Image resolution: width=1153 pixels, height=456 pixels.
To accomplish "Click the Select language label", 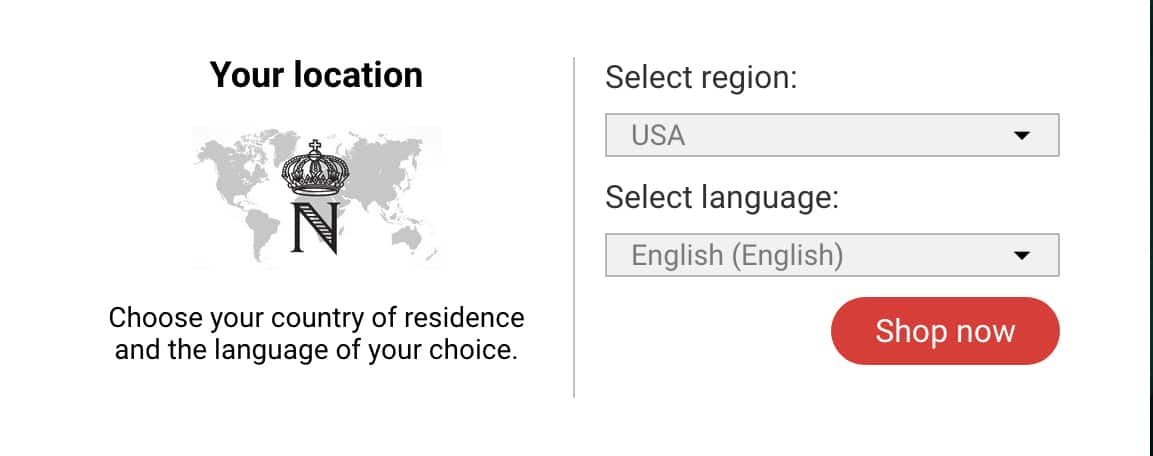I will click(721, 198).
